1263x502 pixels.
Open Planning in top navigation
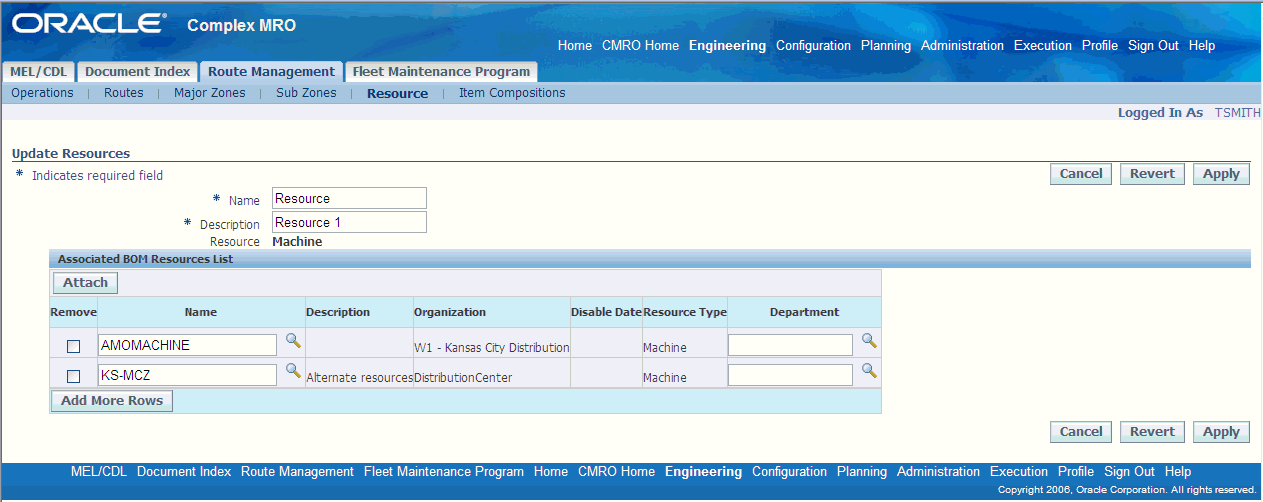point(886,46)
